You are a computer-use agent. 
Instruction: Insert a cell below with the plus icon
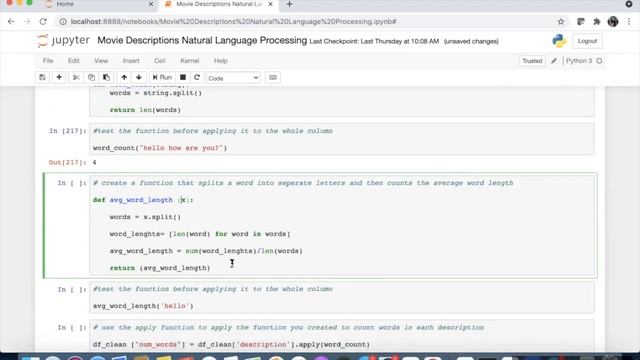click(x=59, y=78)
